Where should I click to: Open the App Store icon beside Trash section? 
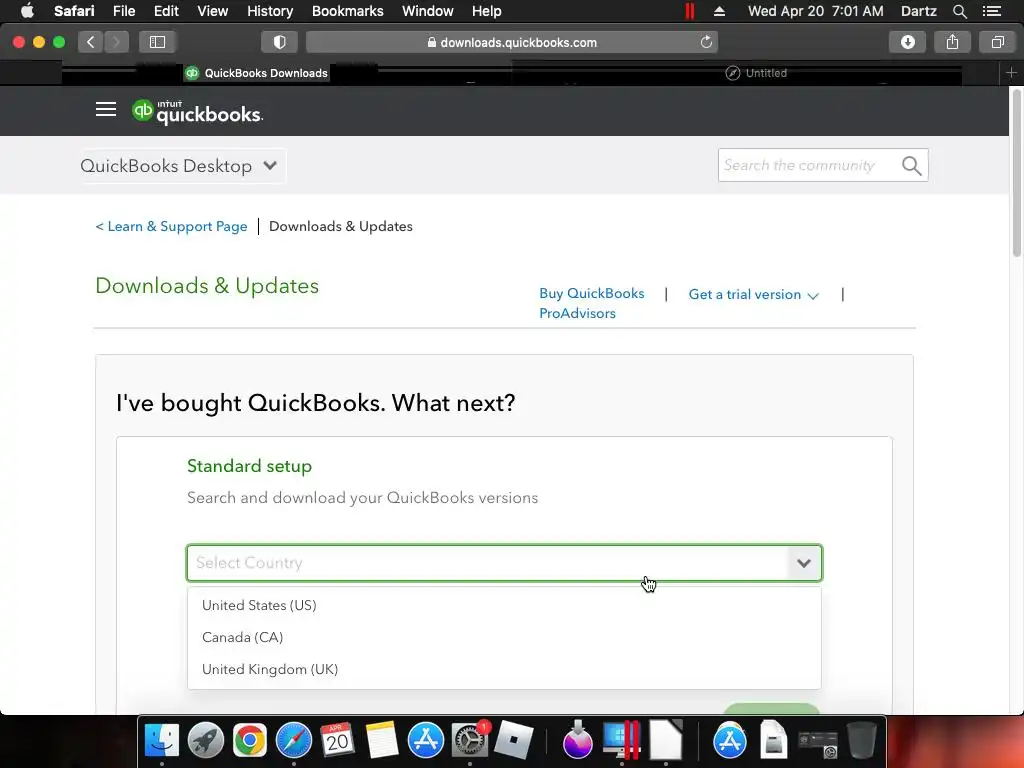click(729, 740)
